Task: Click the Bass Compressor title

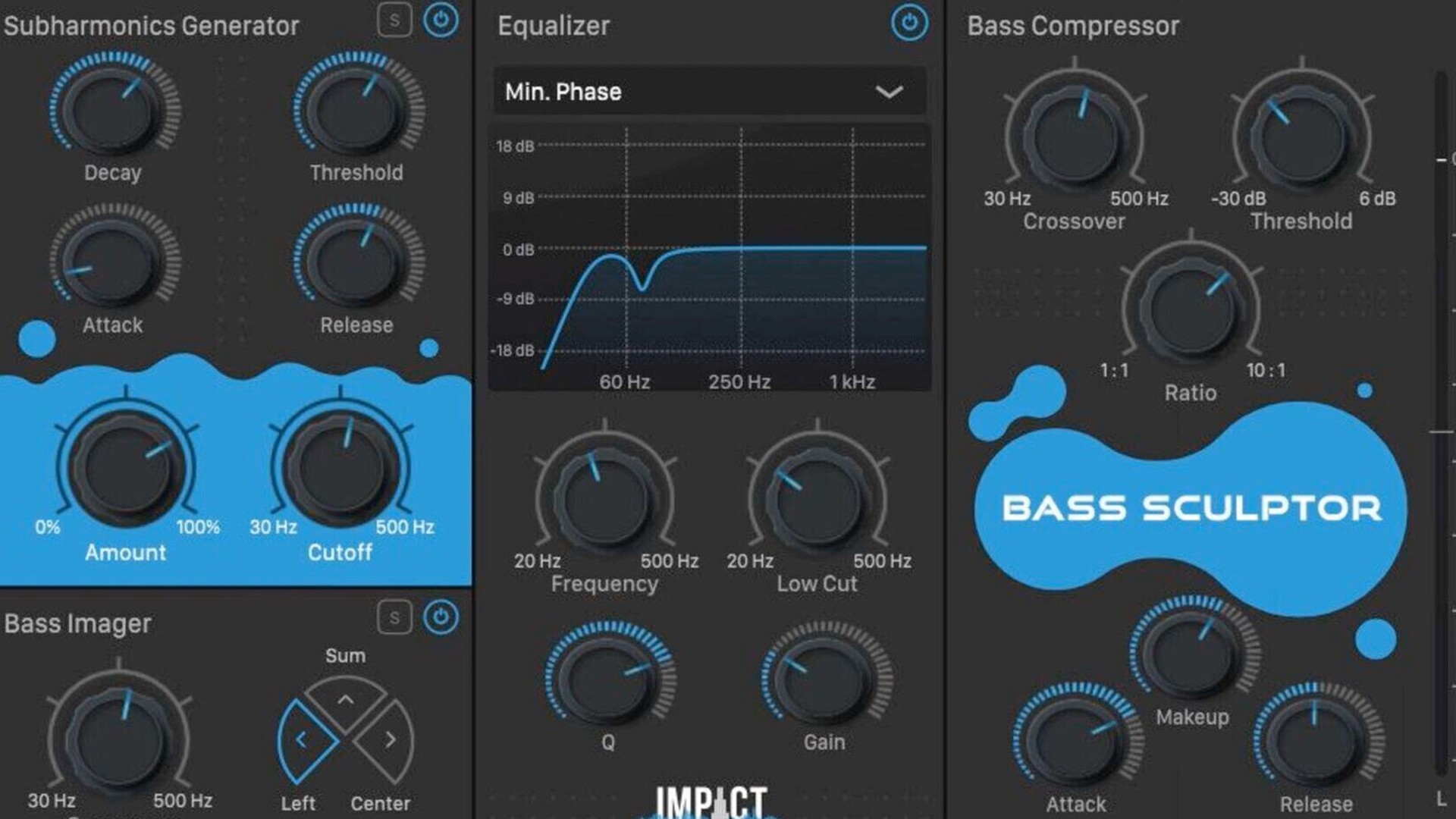Action: (x=1073, y=26)
